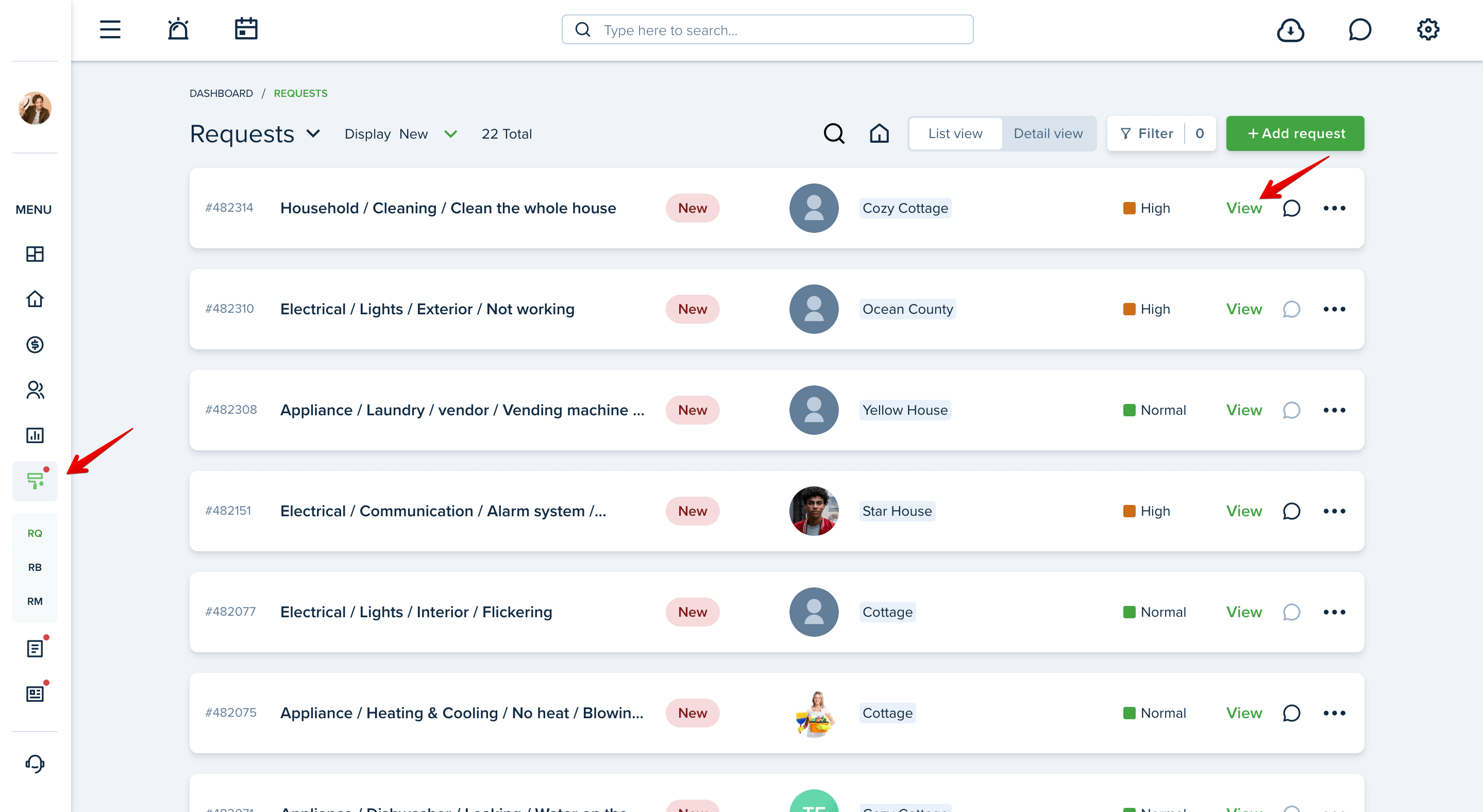1483x812 pixels.
Task: Select the RQ submenu item
Action: 35,533
